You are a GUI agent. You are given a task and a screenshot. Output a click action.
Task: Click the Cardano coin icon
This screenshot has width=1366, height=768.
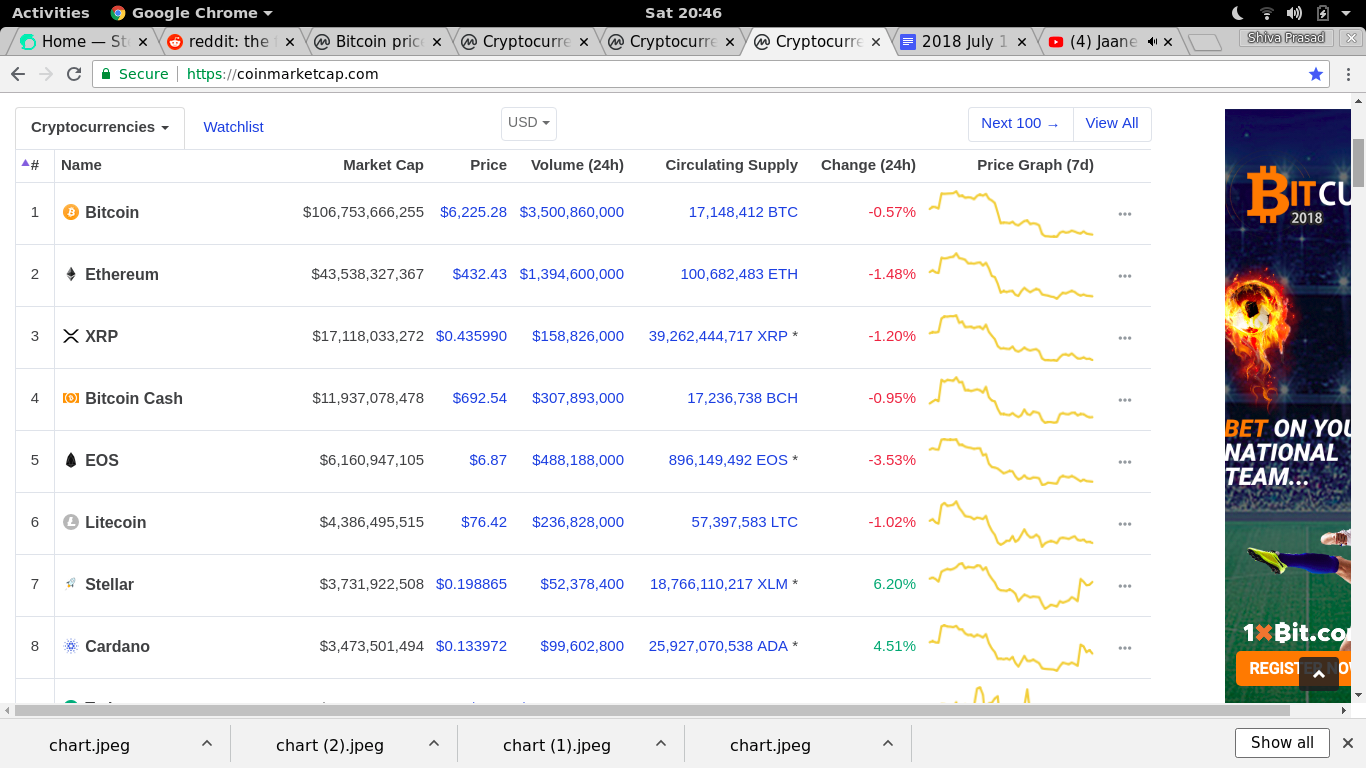click(71, 646)
